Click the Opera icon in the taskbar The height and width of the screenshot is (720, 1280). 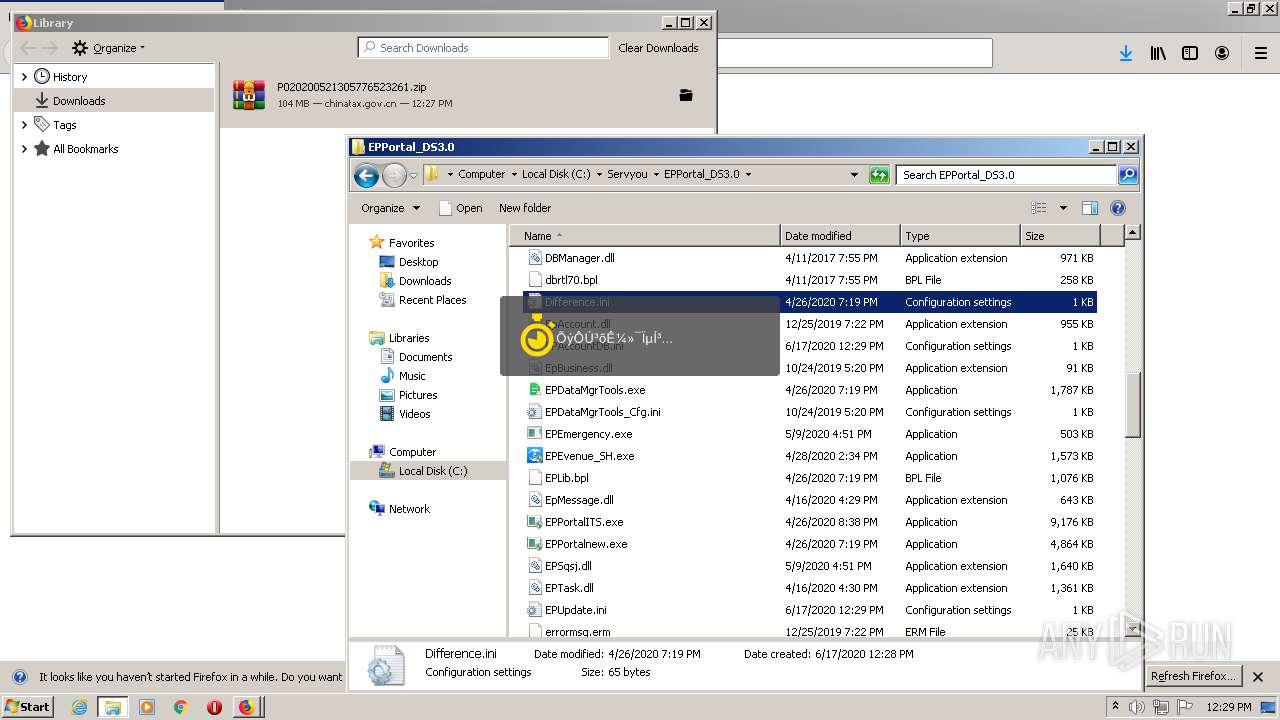(x=214, y=707)
